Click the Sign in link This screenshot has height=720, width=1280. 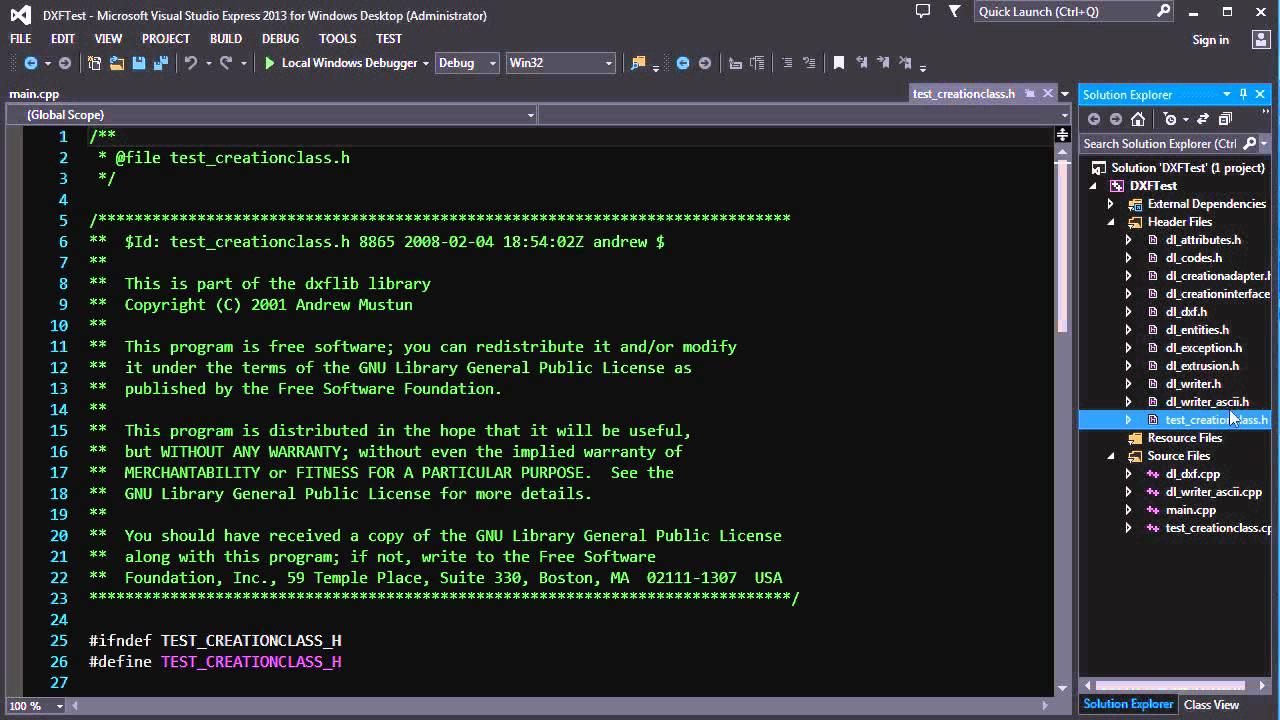tap(1210, 40)
